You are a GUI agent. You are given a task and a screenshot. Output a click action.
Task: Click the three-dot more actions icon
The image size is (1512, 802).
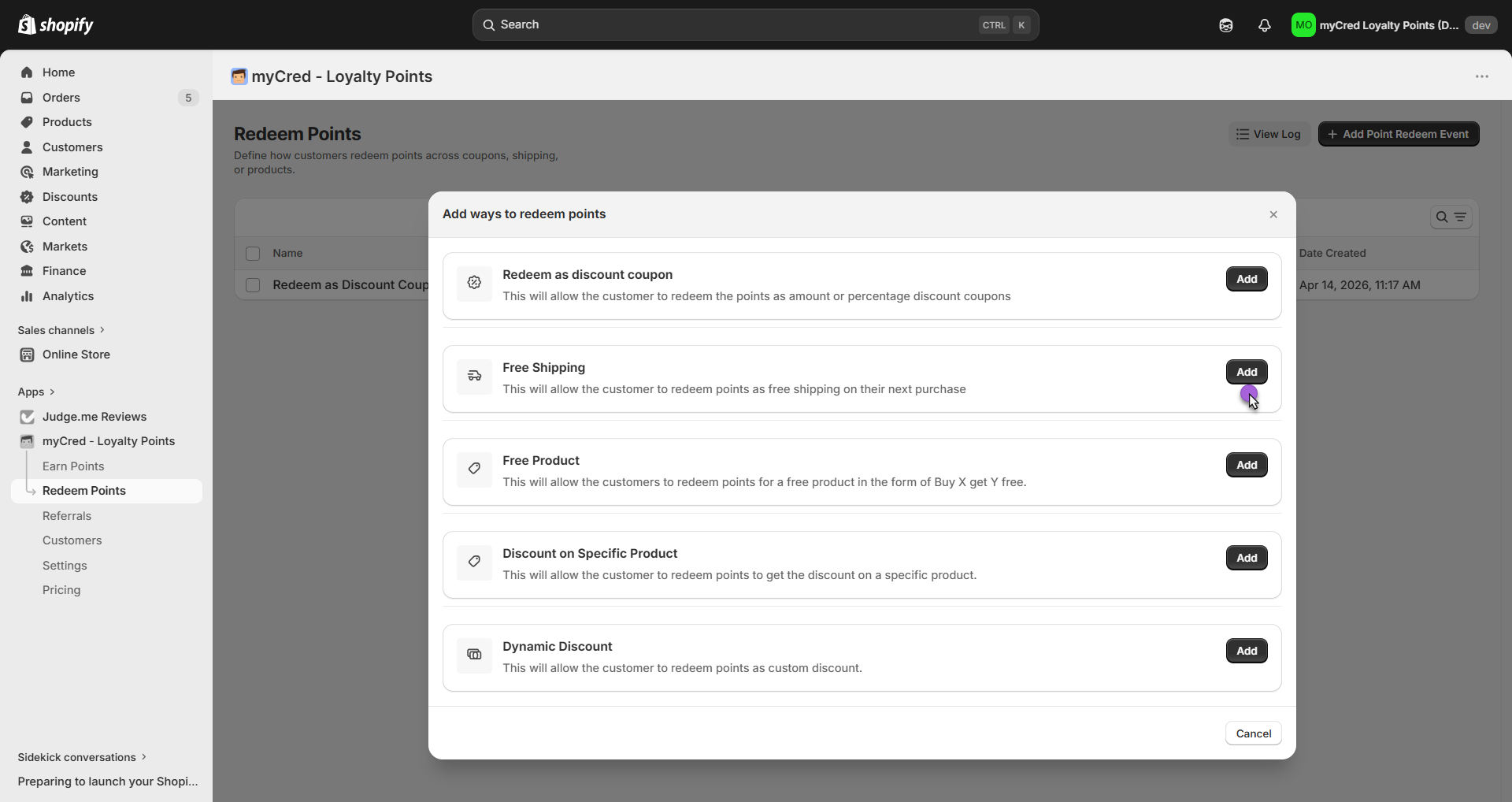pos(1481,76)
